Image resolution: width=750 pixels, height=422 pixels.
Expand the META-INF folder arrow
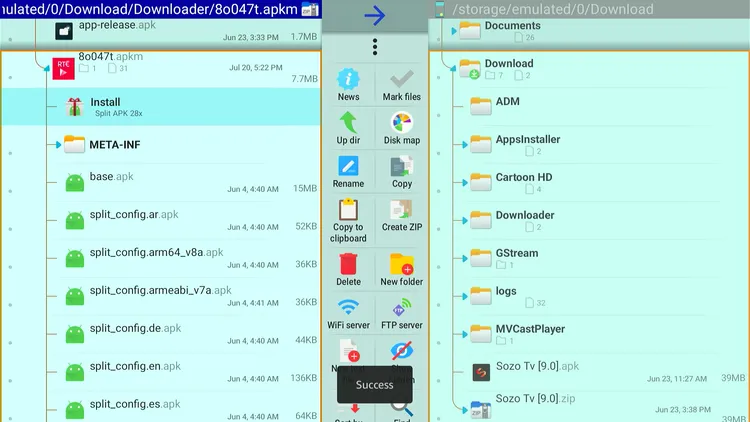tap(58, 144)
